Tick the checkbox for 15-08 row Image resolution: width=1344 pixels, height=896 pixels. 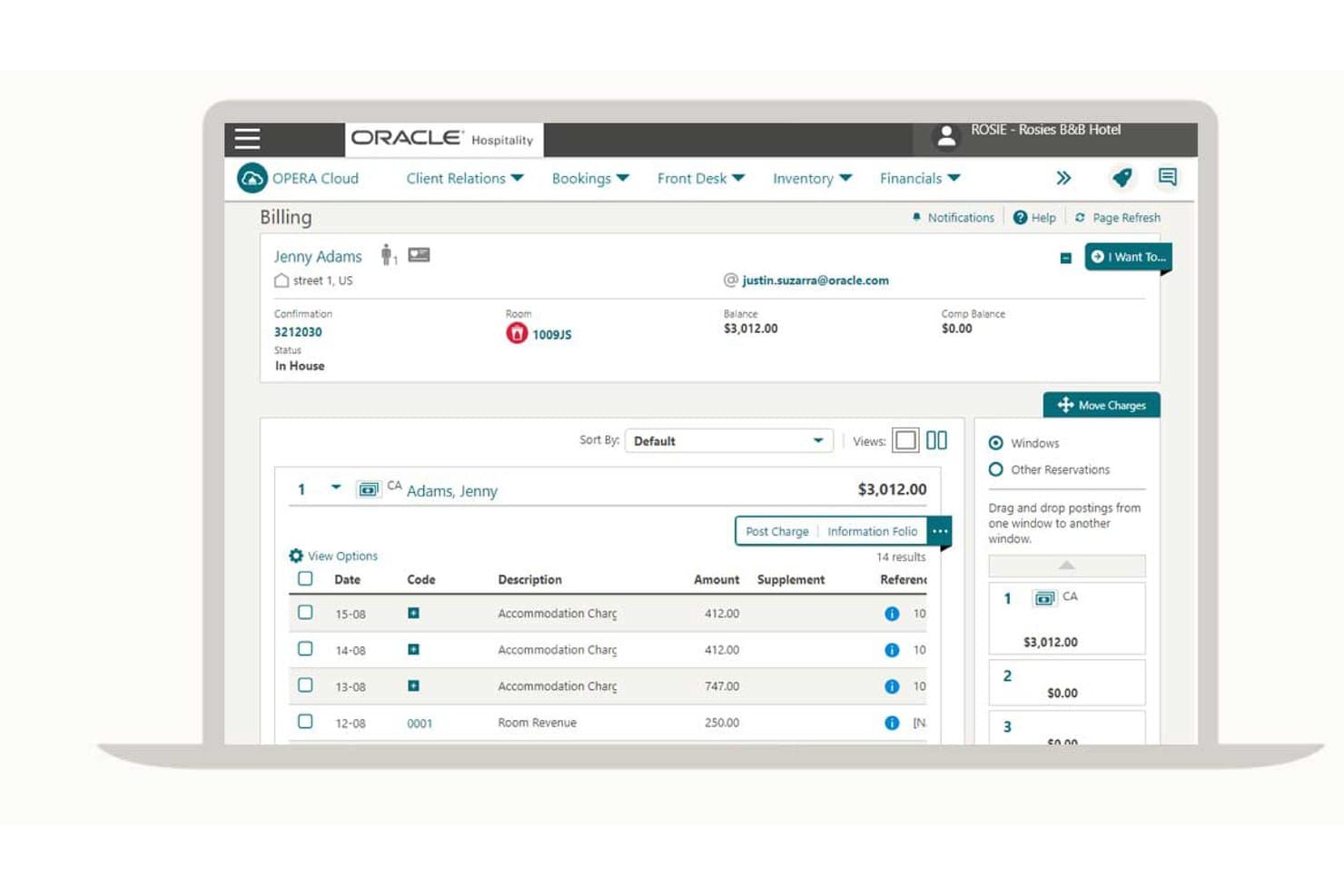[x=305, y=613]
